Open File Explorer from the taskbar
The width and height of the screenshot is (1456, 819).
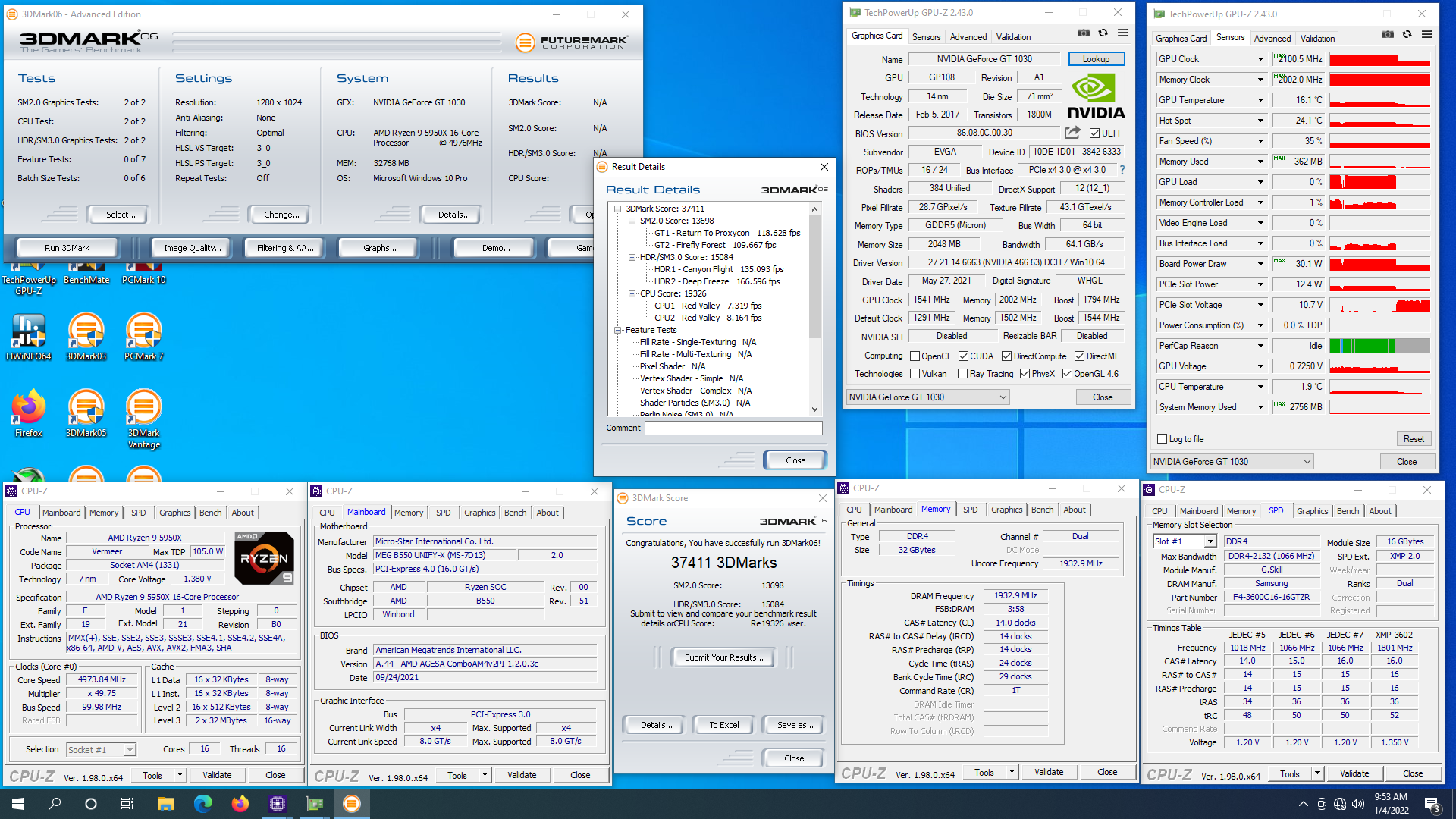coord(165,804)
